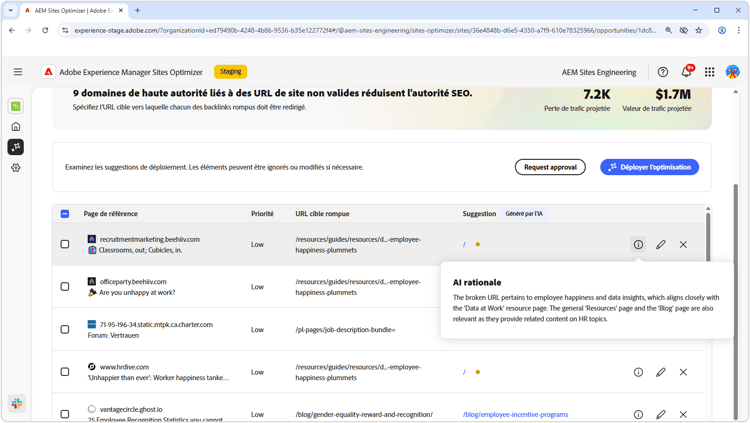Click the green site icon in sidebar
Screen dimensions: 750x423
click(16, 106)
